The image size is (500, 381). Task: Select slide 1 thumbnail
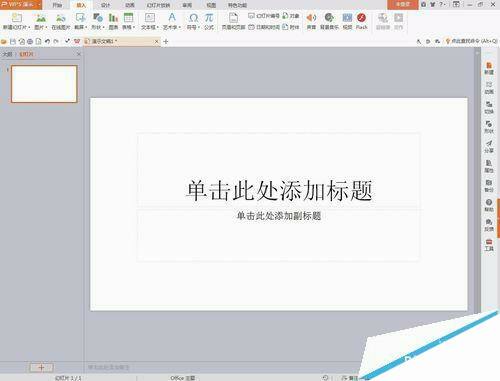tap(44, 84)
